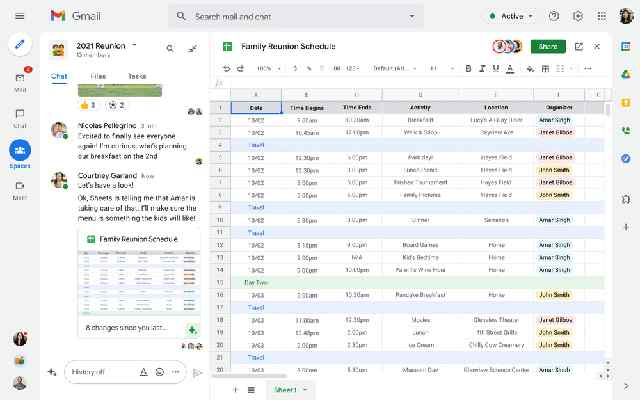Switch to the Files tab

coord(98,76)
